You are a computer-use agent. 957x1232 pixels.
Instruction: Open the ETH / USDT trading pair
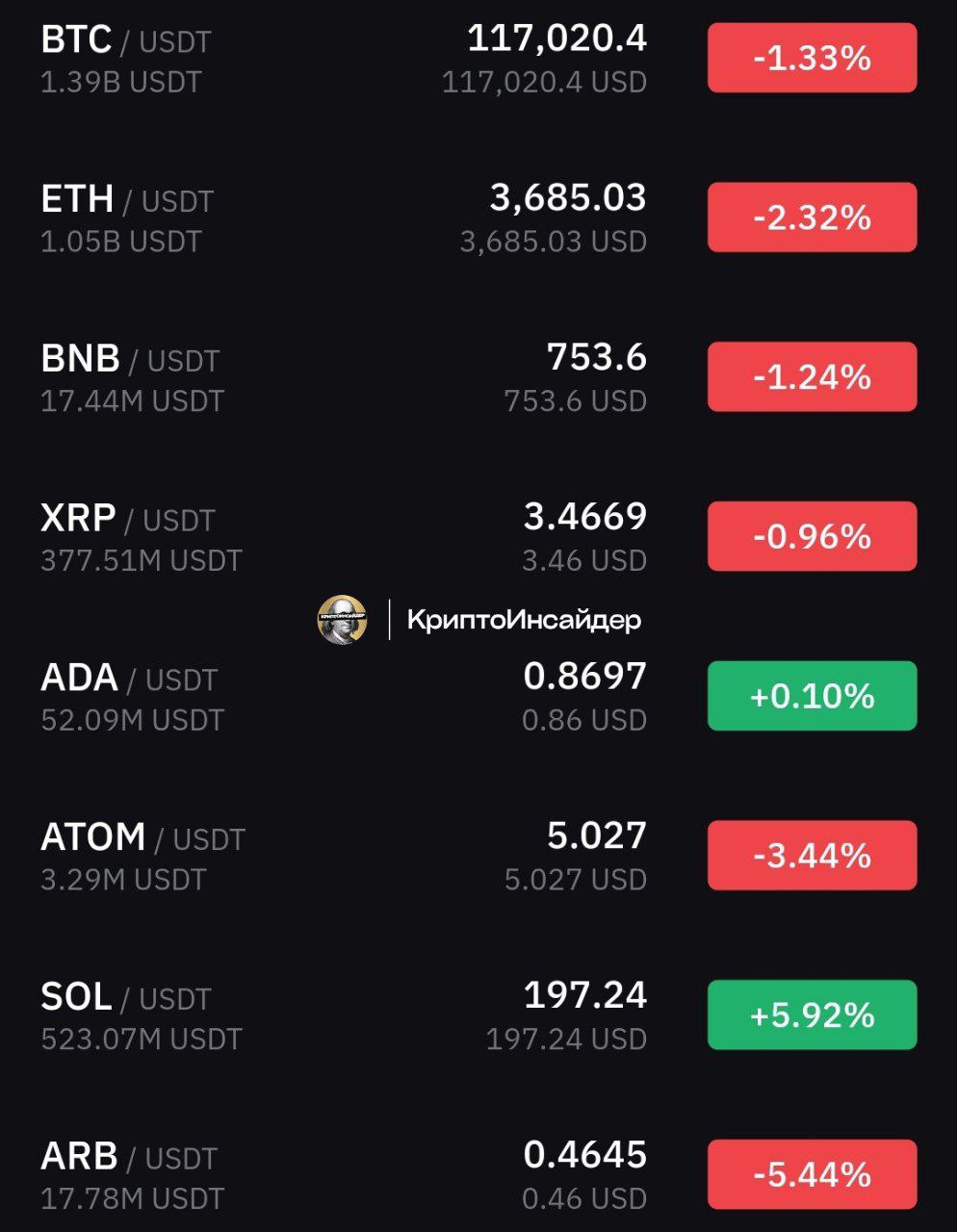(127, 200)
